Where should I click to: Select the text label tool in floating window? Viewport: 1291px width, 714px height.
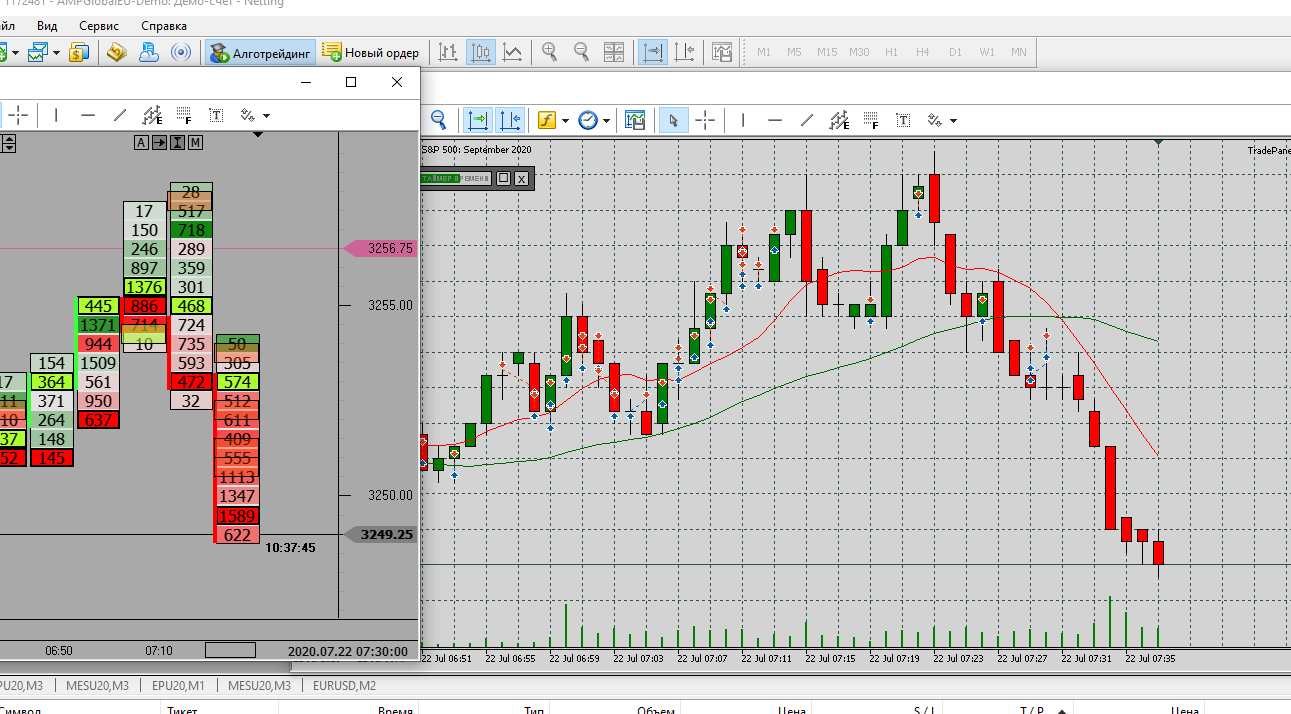point(216,116)
